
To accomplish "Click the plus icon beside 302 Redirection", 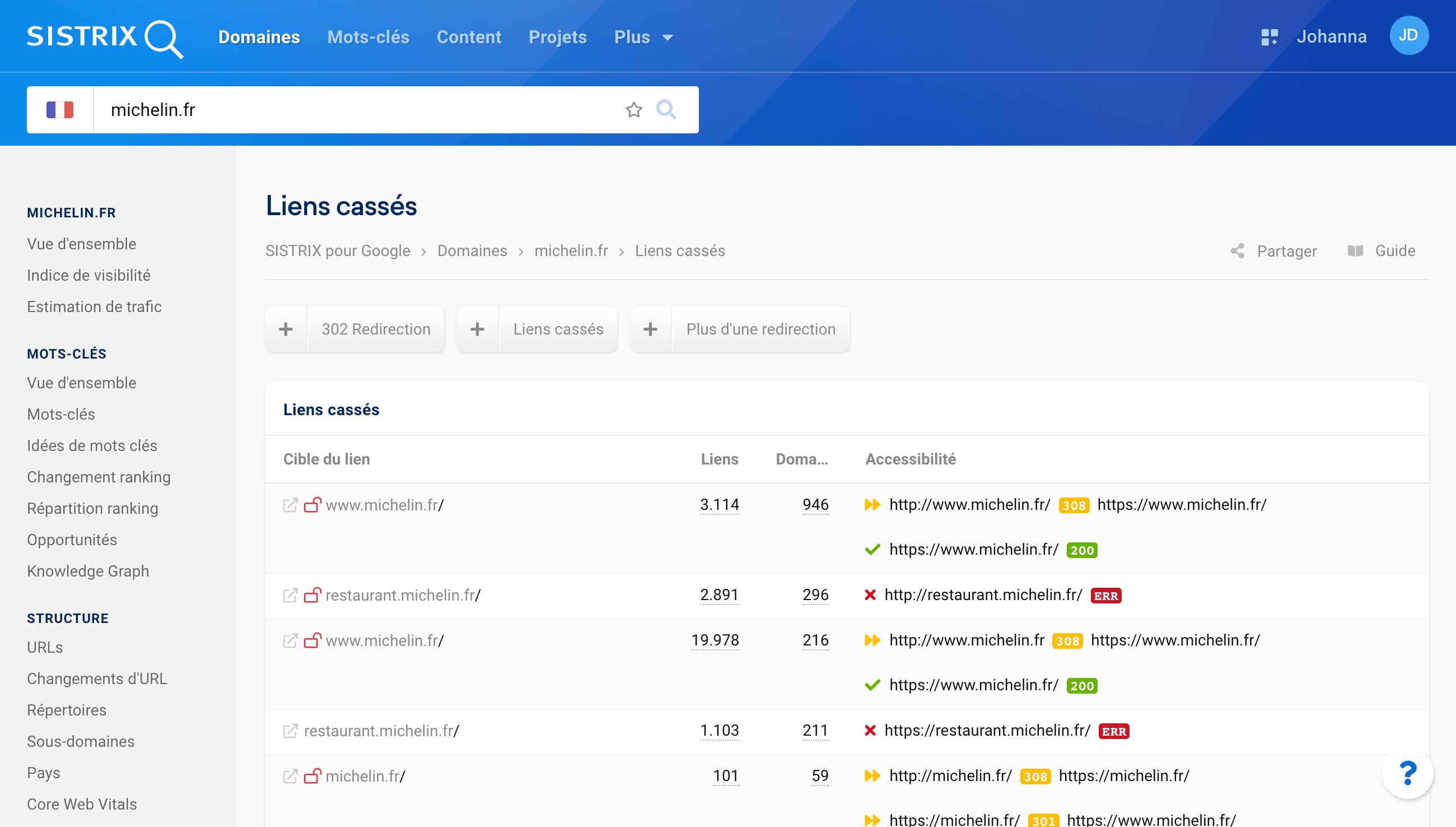I will tap(286, 329).
